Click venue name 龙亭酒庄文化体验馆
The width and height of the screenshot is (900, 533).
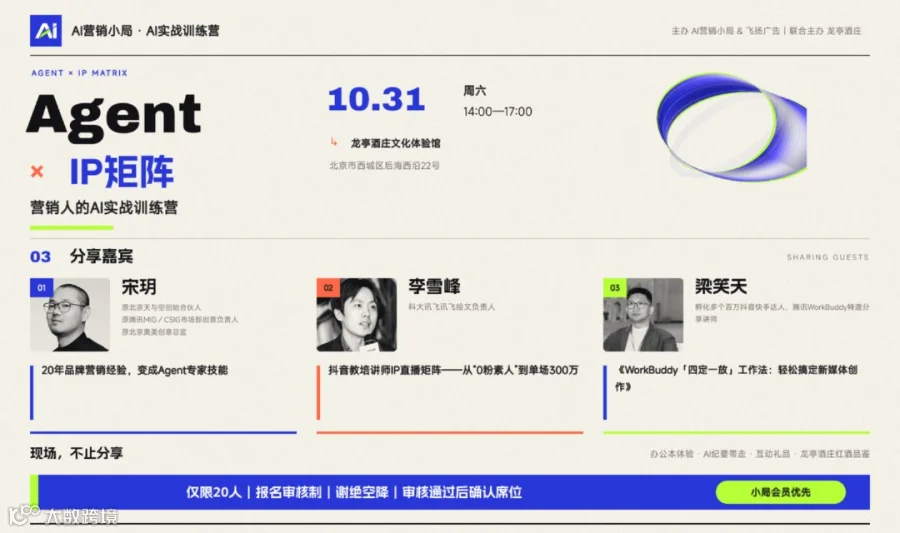[x=395, y=143]
